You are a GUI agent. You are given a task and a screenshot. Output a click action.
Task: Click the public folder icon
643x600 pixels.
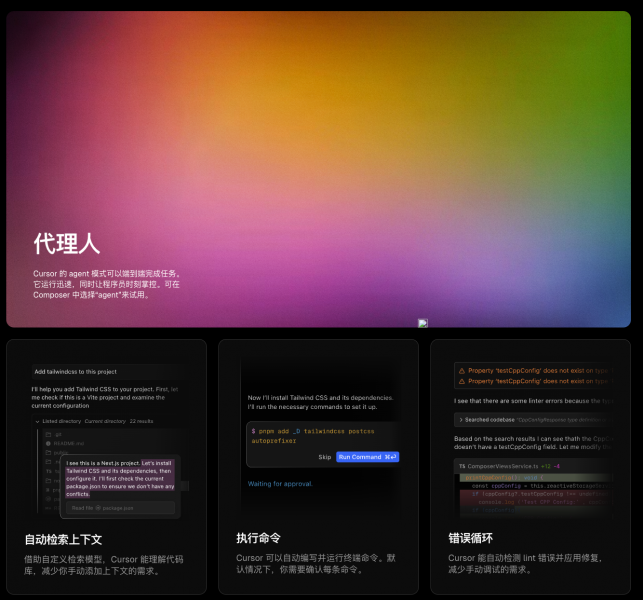[48, 452]
